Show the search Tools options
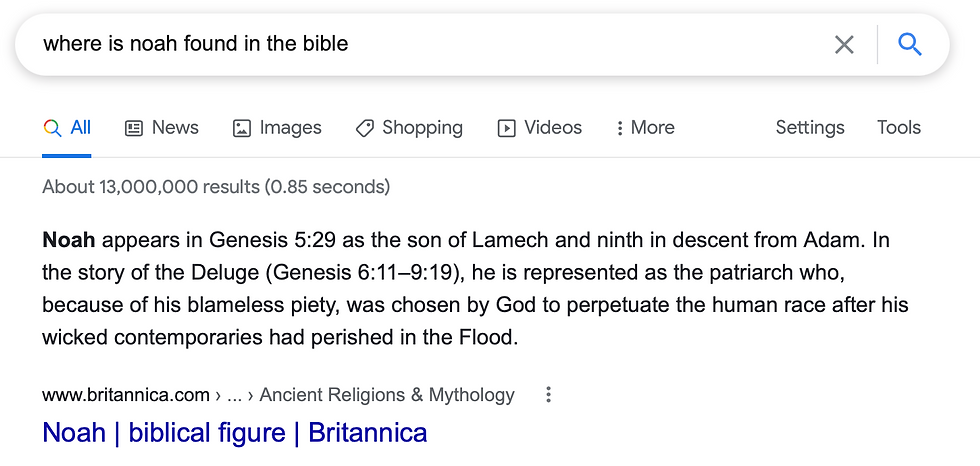Image resolution: width=980 pixels, height=466 pixels. [x=899, y=128]
